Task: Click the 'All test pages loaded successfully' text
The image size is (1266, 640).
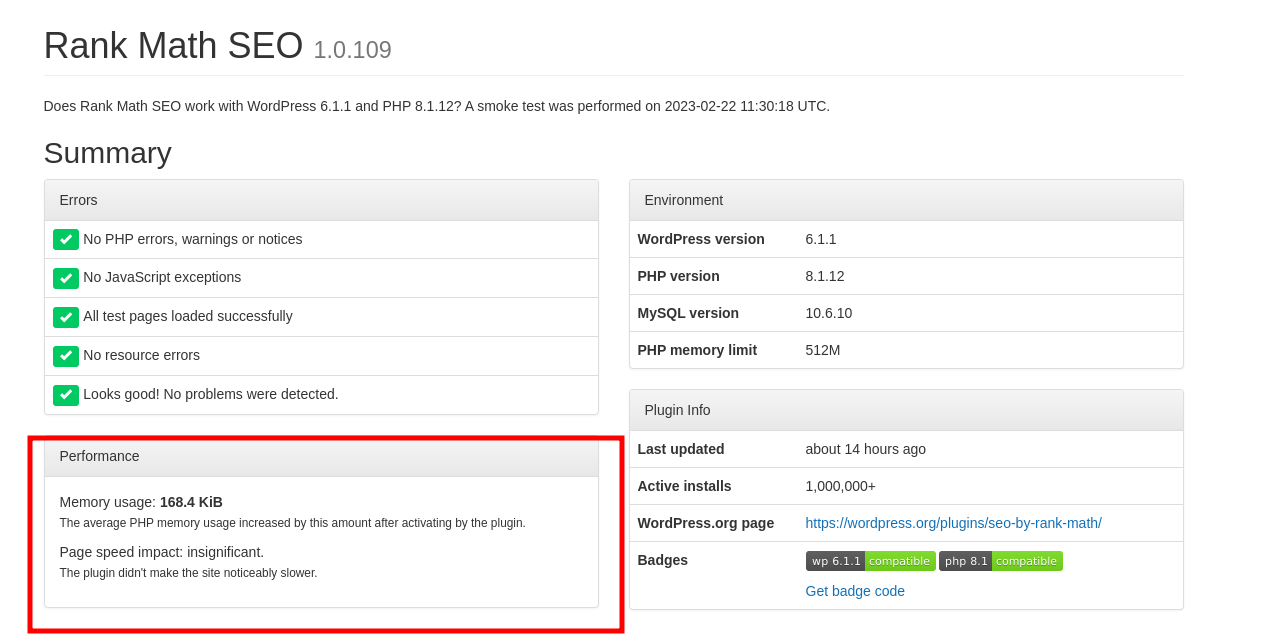Action: (x=188, y=316)
